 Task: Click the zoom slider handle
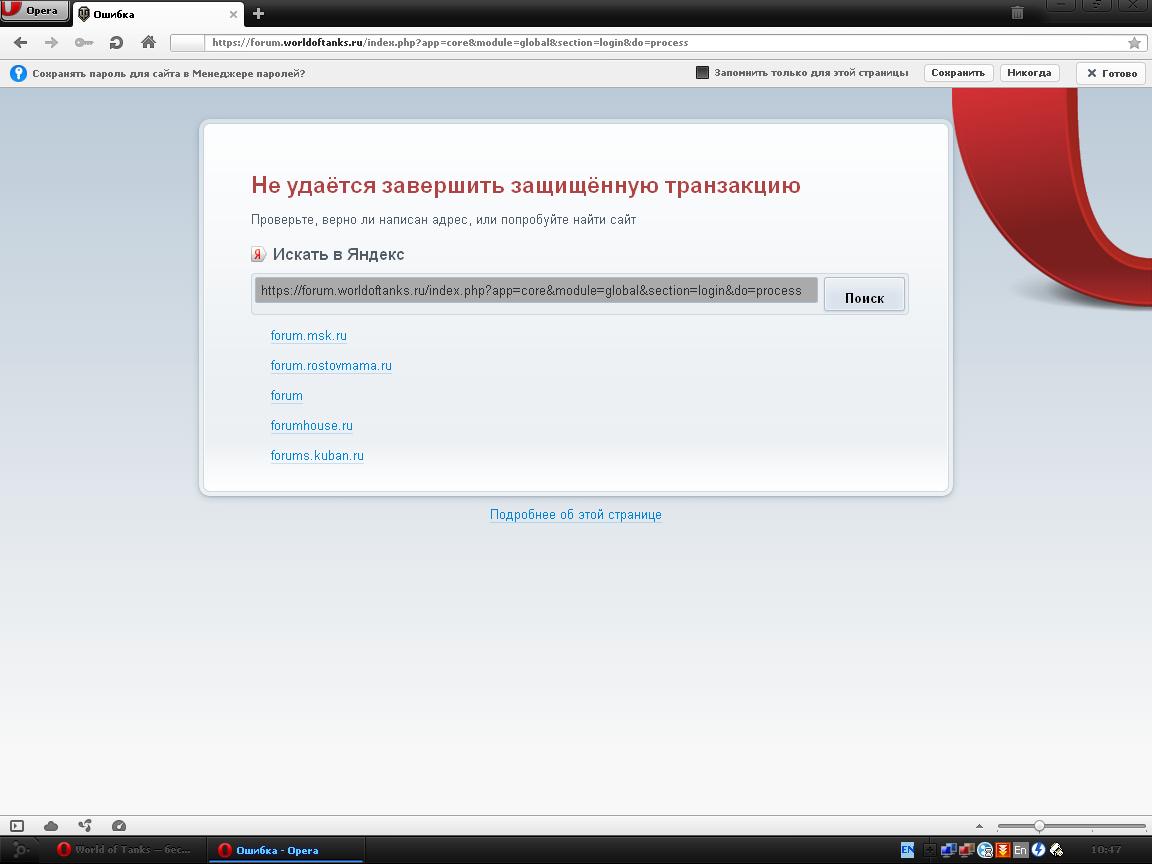(1039, 826)
